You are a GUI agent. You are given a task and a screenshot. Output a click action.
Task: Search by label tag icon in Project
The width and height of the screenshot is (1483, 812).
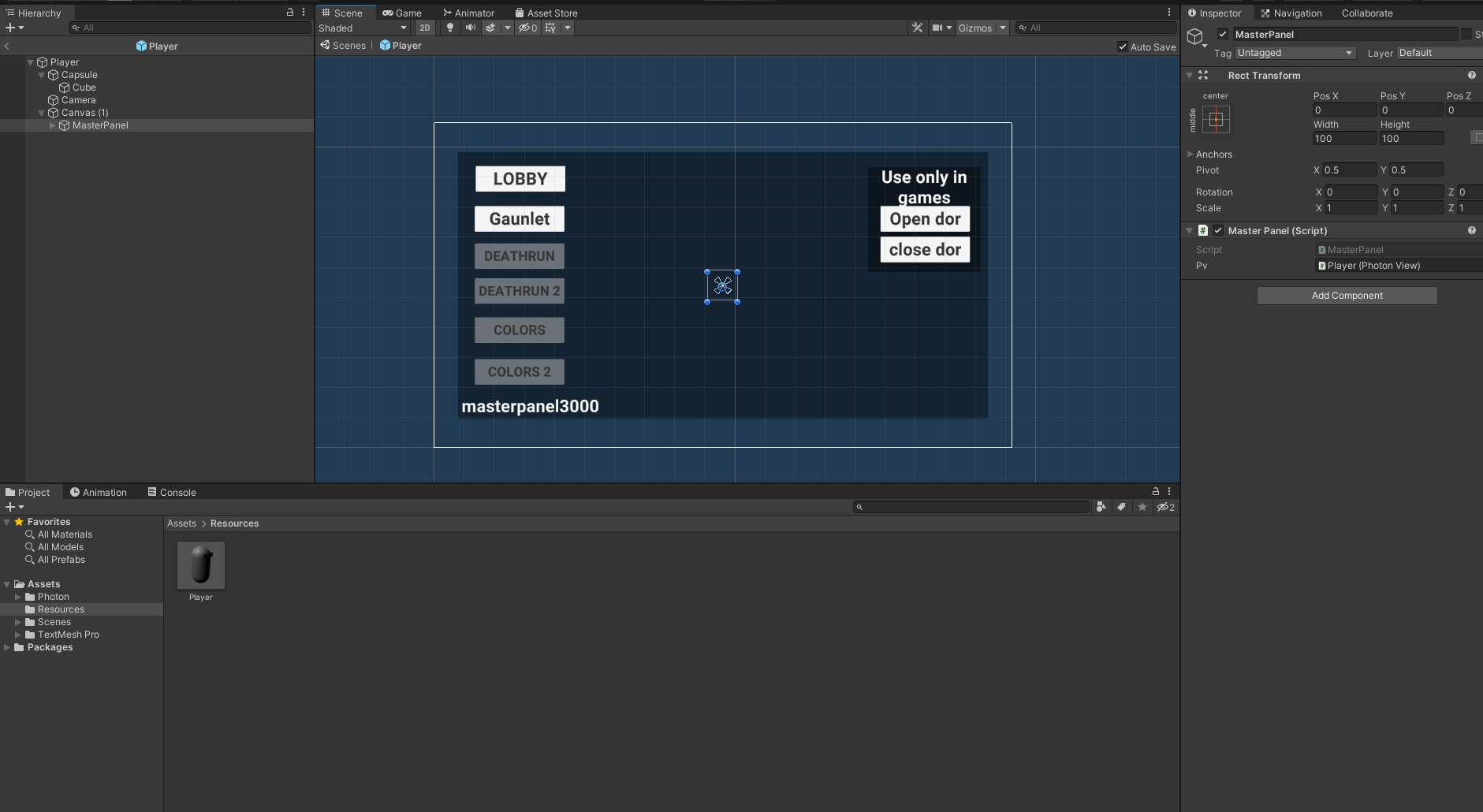[x=1121, y=507]
